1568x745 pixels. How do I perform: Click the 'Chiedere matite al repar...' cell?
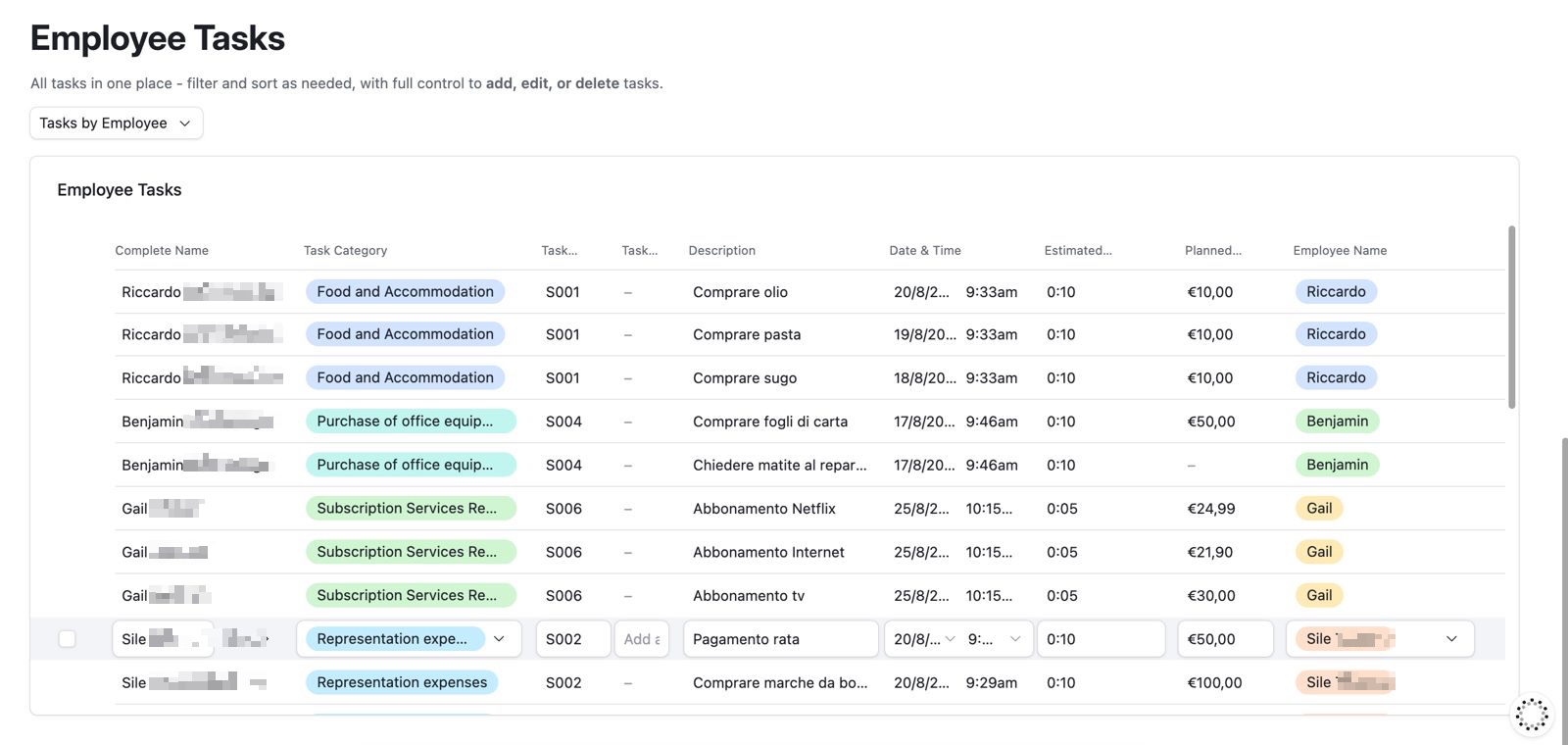click(780, 466)
